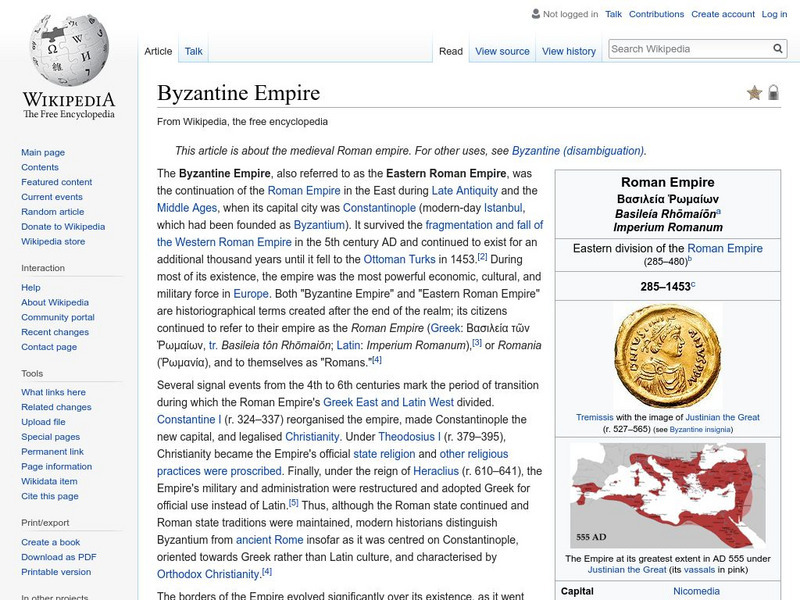Open the View history tab
Screen dimensions: 800x600
pos(568,51)
